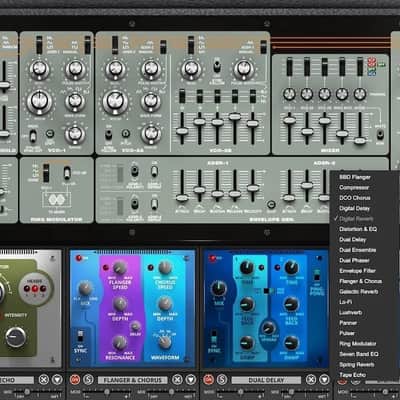The image size is (400, 400).
Task: Click the LED beside the Flanger Speed knob
Action: 106,268
